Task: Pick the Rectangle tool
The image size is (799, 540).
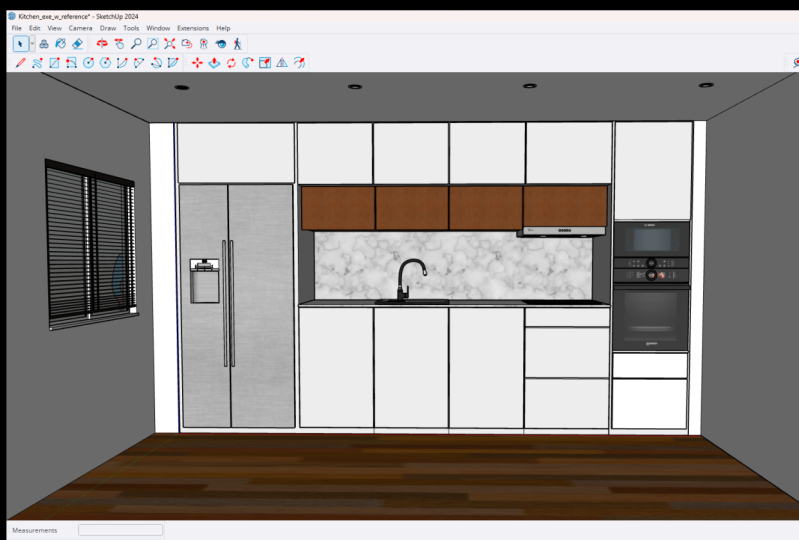Action: (x=54, y=63)
